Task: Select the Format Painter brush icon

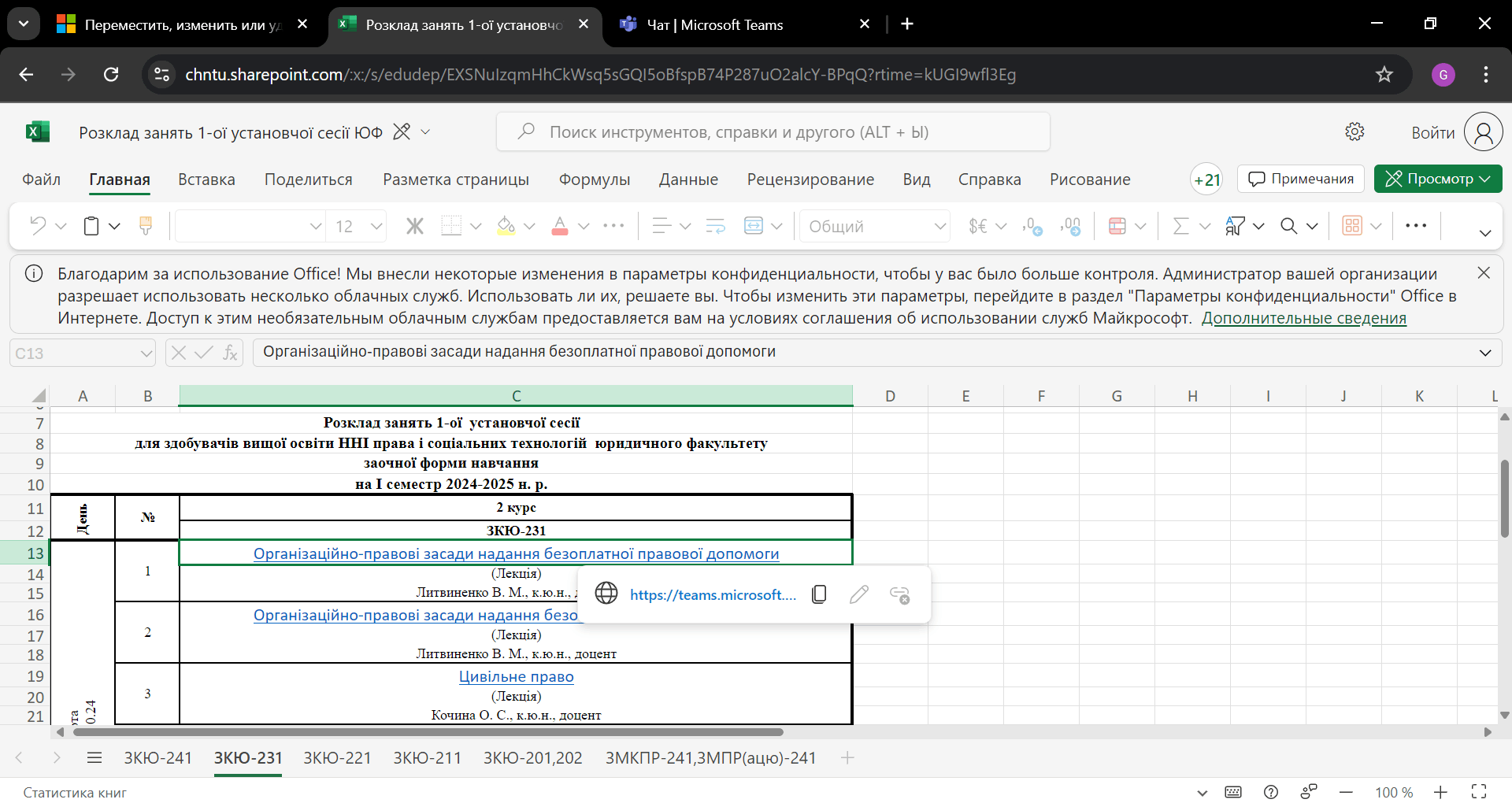Action: (x=146, y=226)
